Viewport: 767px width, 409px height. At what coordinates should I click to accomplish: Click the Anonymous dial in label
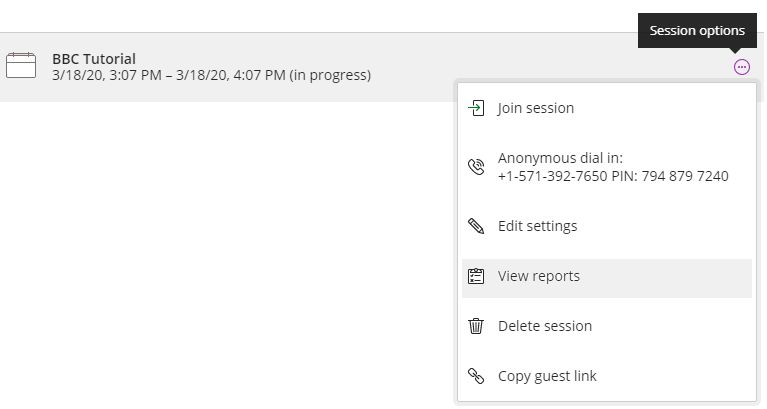560,158
